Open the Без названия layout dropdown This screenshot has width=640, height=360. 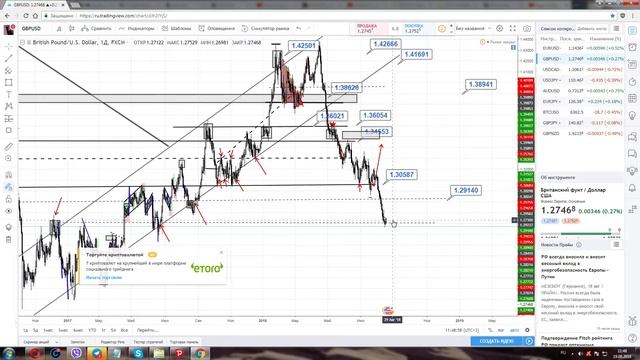click(473, 29)
